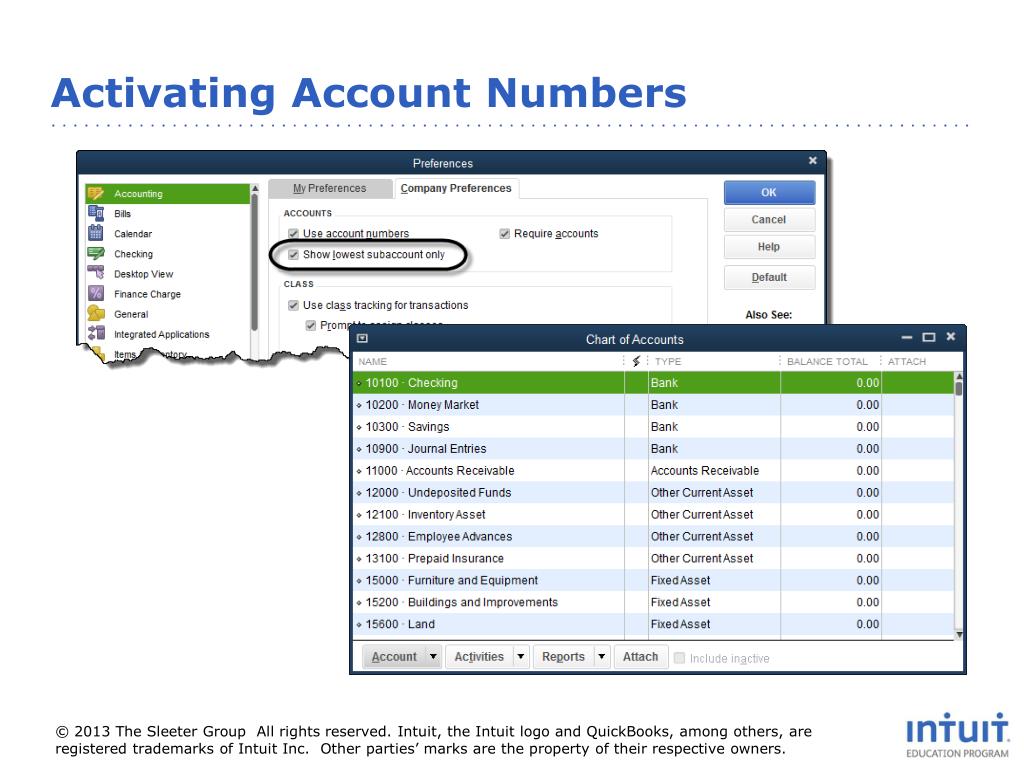Image resolution: width=1024 pixels, height=768 pixels.
Task: Open the Desktop View preferences icon
Action: pos(96,274)
